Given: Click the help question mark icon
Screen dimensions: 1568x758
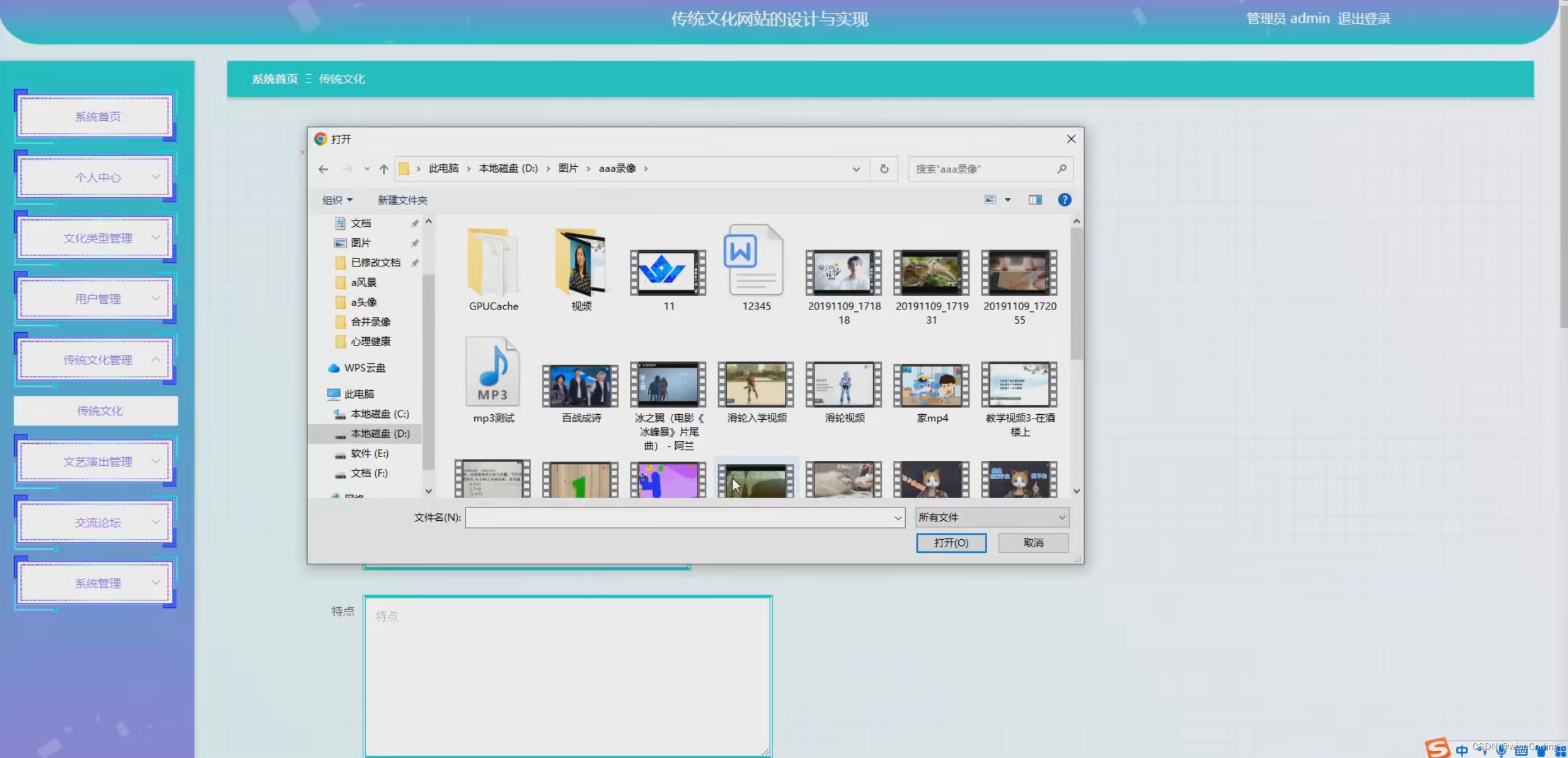Looking at the screenshot, I should pyautogui.click(x=1064, y=200).
